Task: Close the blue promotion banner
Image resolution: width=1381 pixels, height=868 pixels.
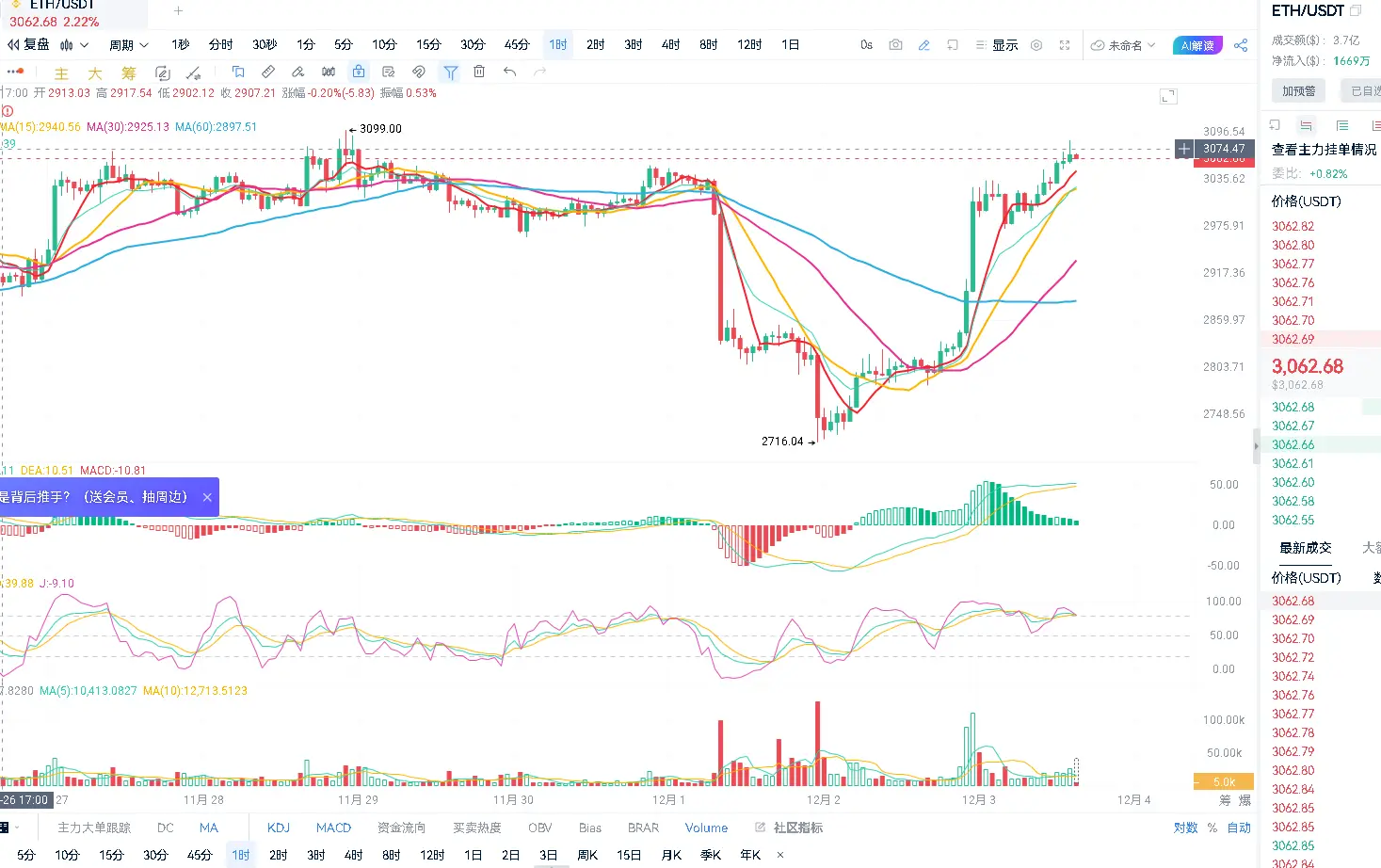Action: (207, 497)
